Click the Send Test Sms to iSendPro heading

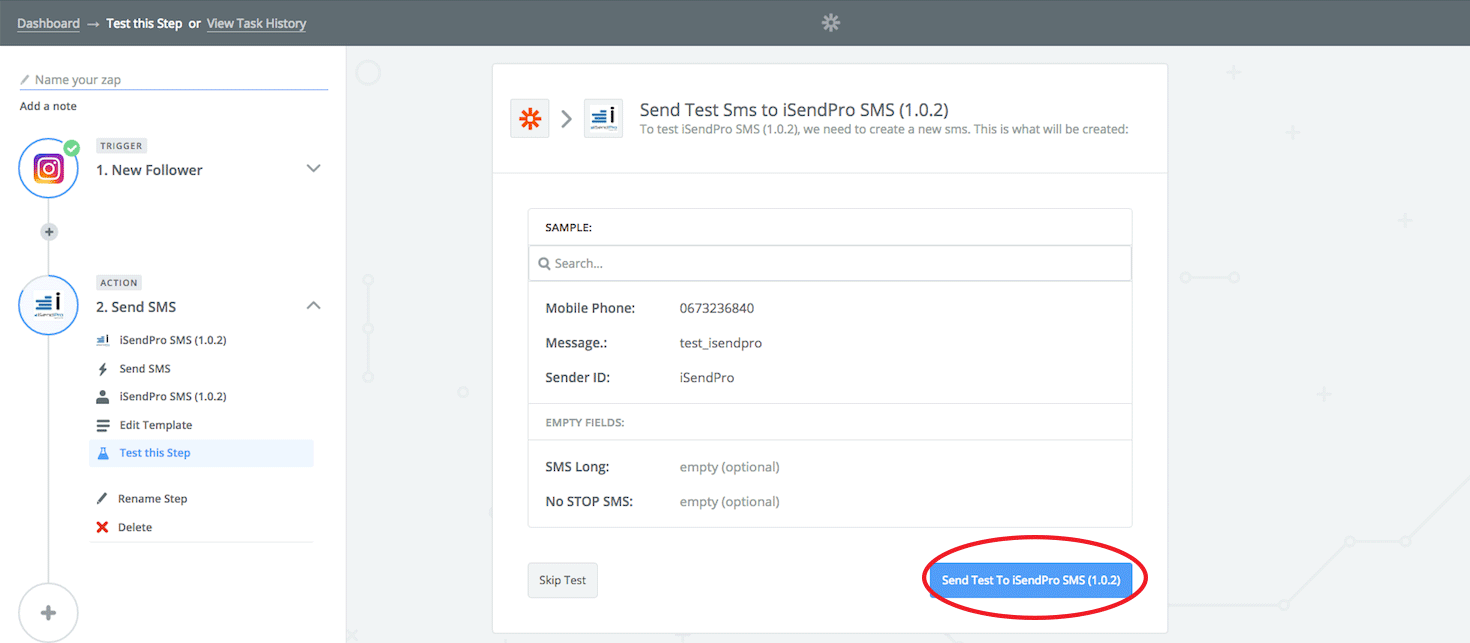[x=794, y=110]
